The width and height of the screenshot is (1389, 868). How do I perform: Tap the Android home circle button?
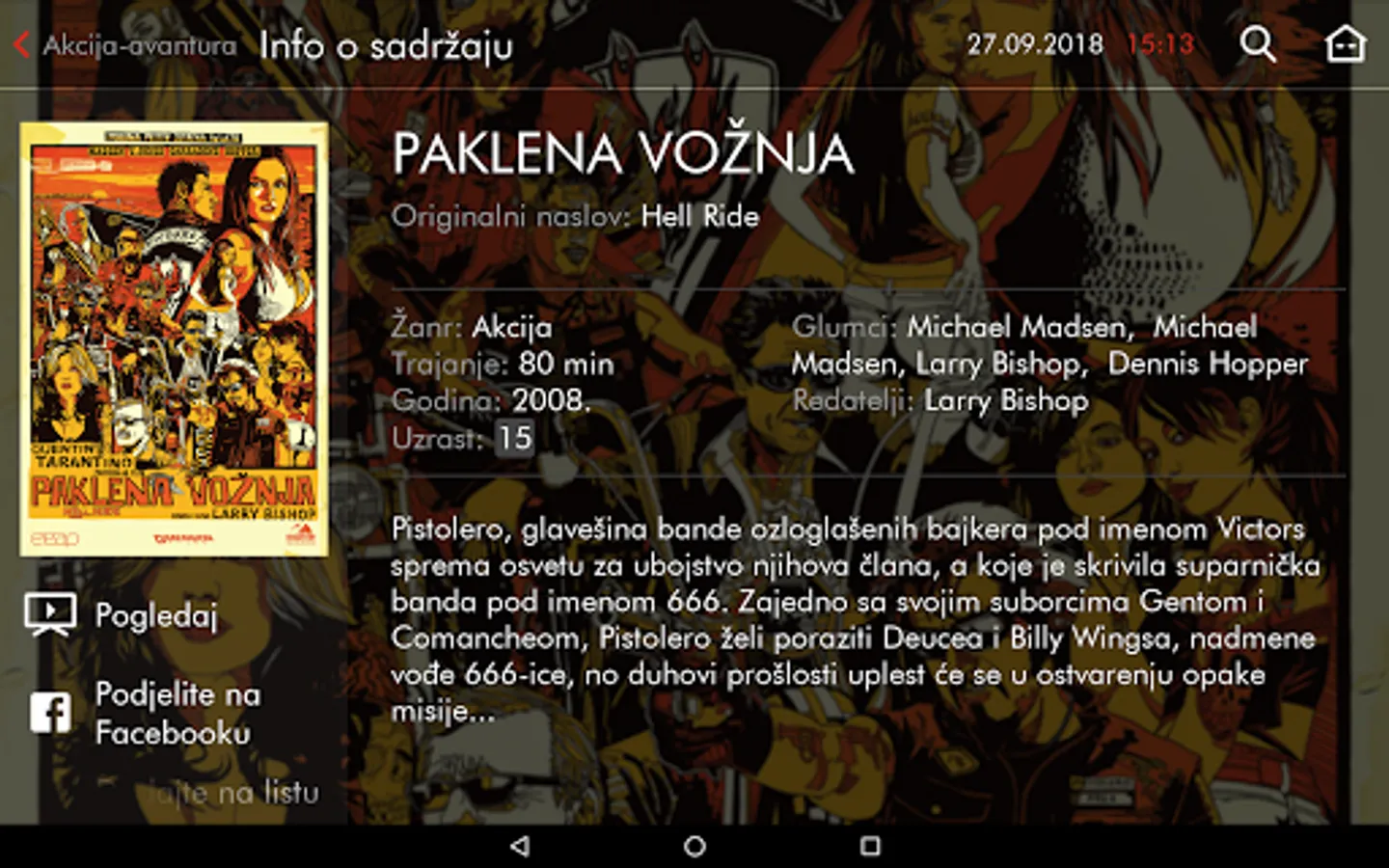click(x=694, y=846)
